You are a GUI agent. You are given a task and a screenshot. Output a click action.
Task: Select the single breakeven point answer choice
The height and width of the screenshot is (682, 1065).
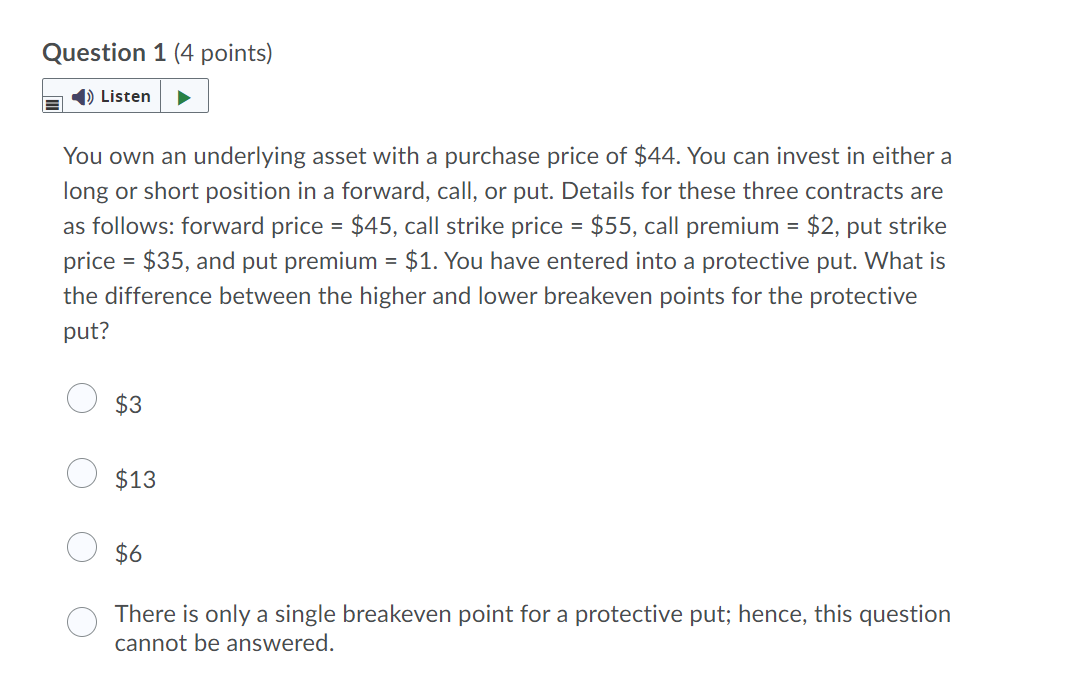click(x=81, y=622)
